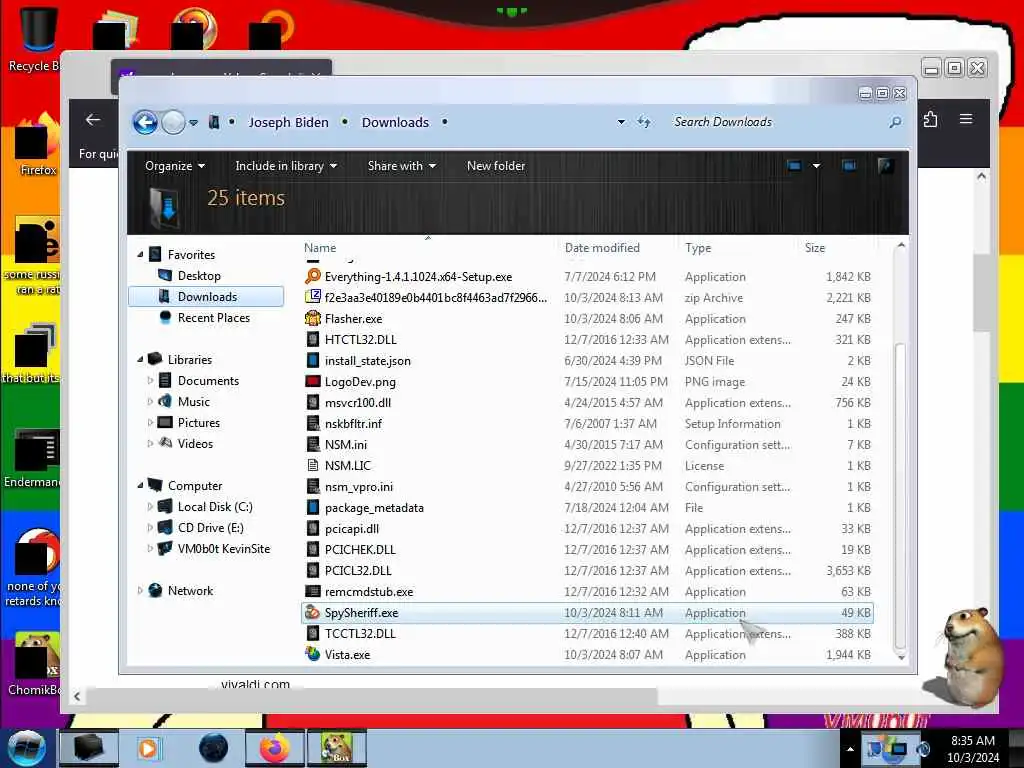
Task: Select nsm_vpro.ini file name
Action: [x=359, y=487]
